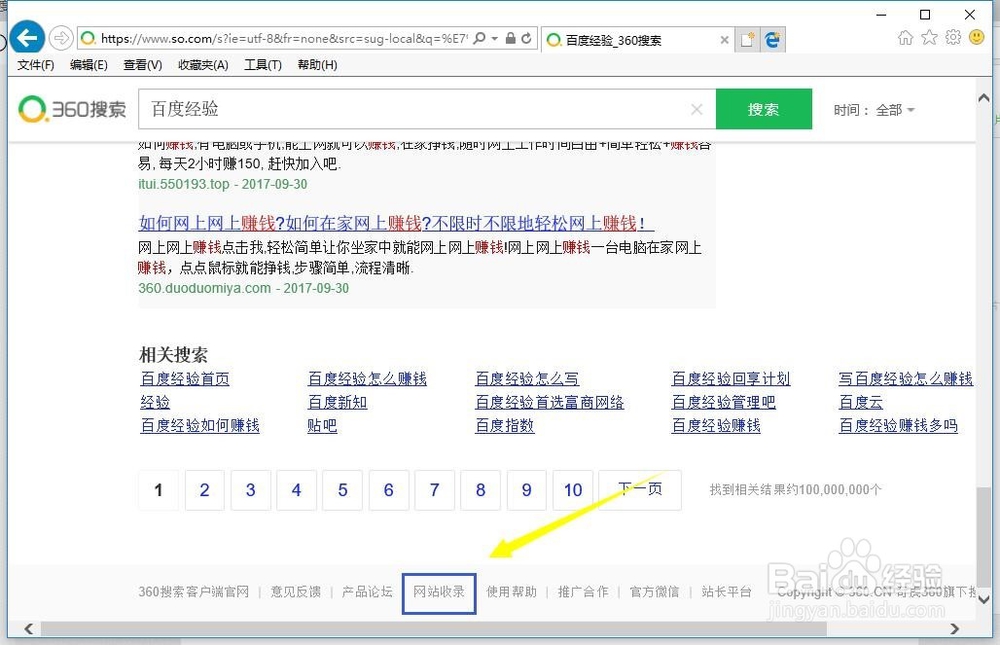This screenshot has height=645, width=1000.
Task: Open related search 百度经验回享计划
Action: coord(731,379)
